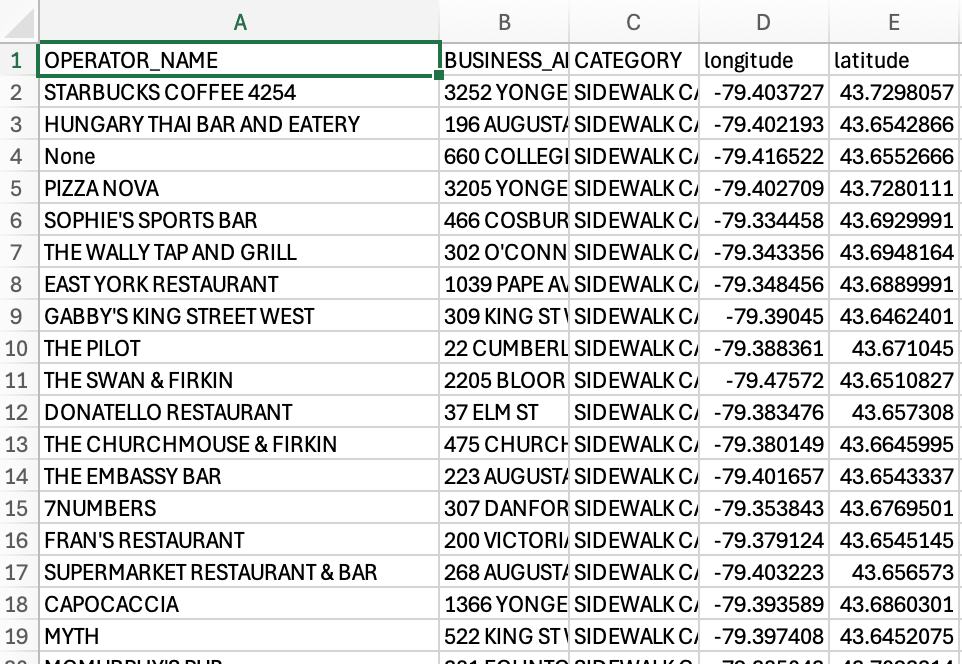Select cell MYTH
The image size is (962, 664).
[x=239, y=636]
